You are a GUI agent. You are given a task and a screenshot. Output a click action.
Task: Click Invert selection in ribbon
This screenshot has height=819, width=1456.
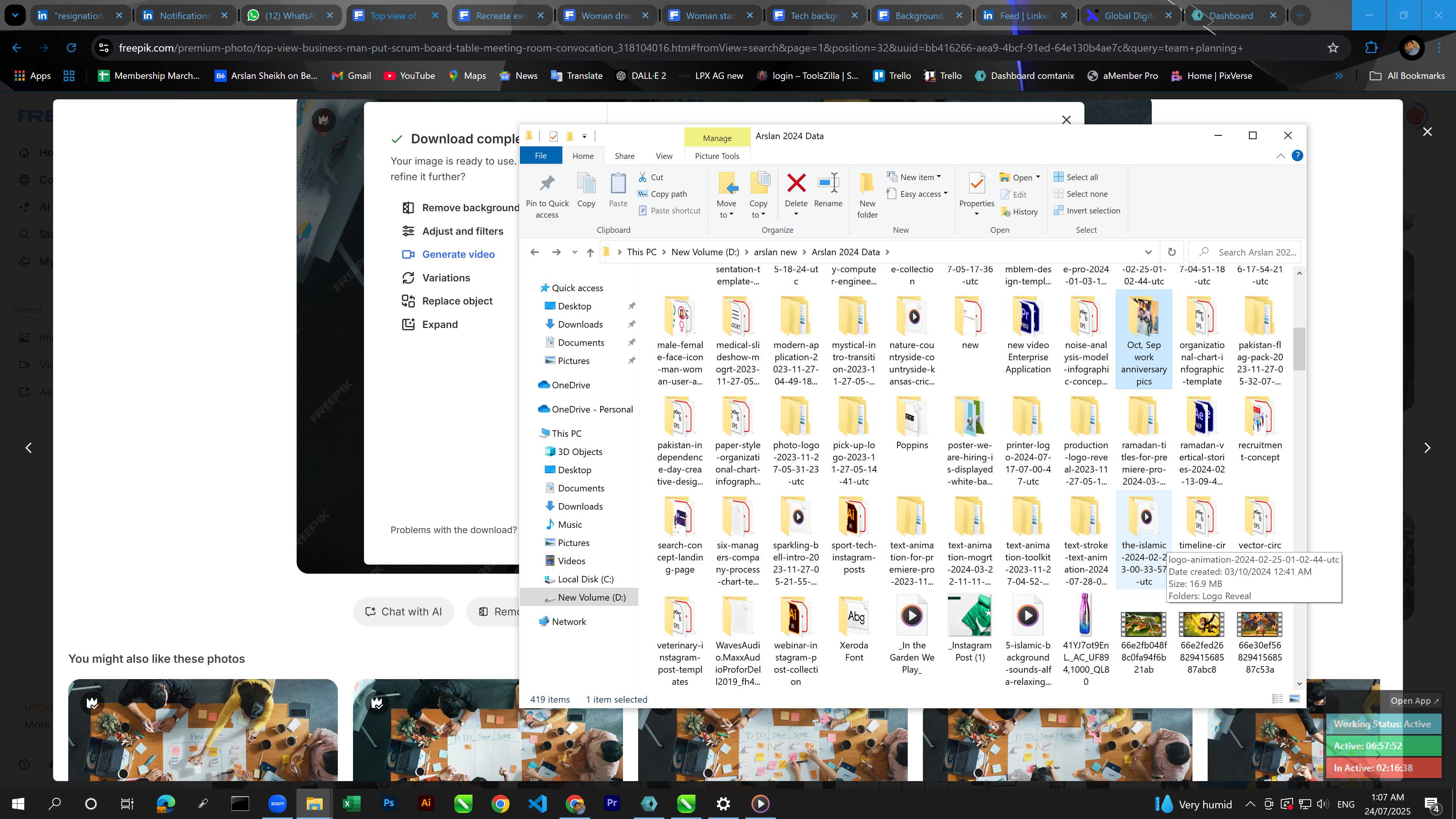coord(1086,210)
